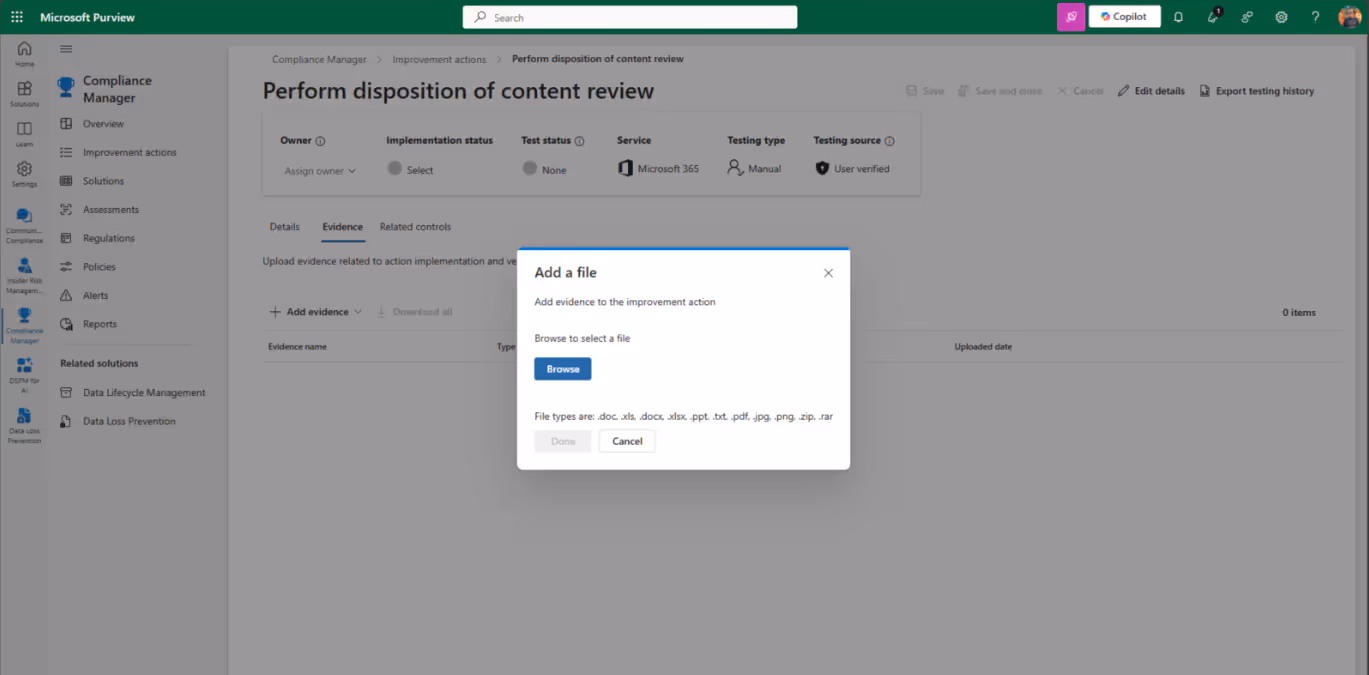Switch to the Details tab

point(285,227)
